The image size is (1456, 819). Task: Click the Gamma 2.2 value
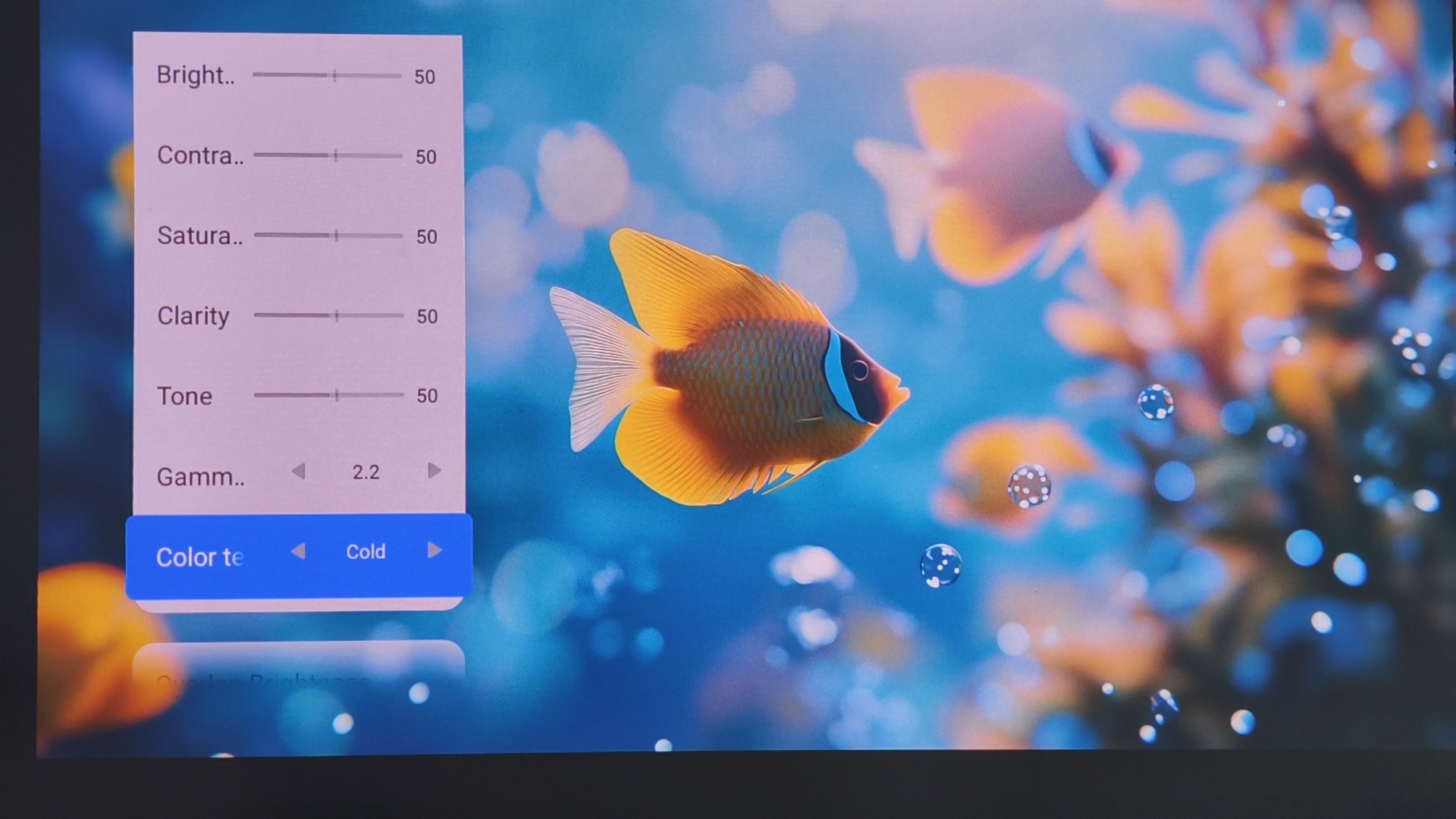[366, 472]
